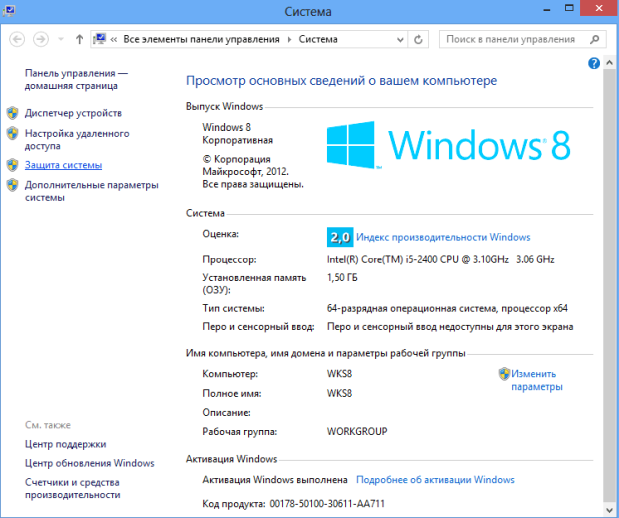Select Все элементы панели управления breadcrumb
619x518 pixels.
tap(201, 39)
